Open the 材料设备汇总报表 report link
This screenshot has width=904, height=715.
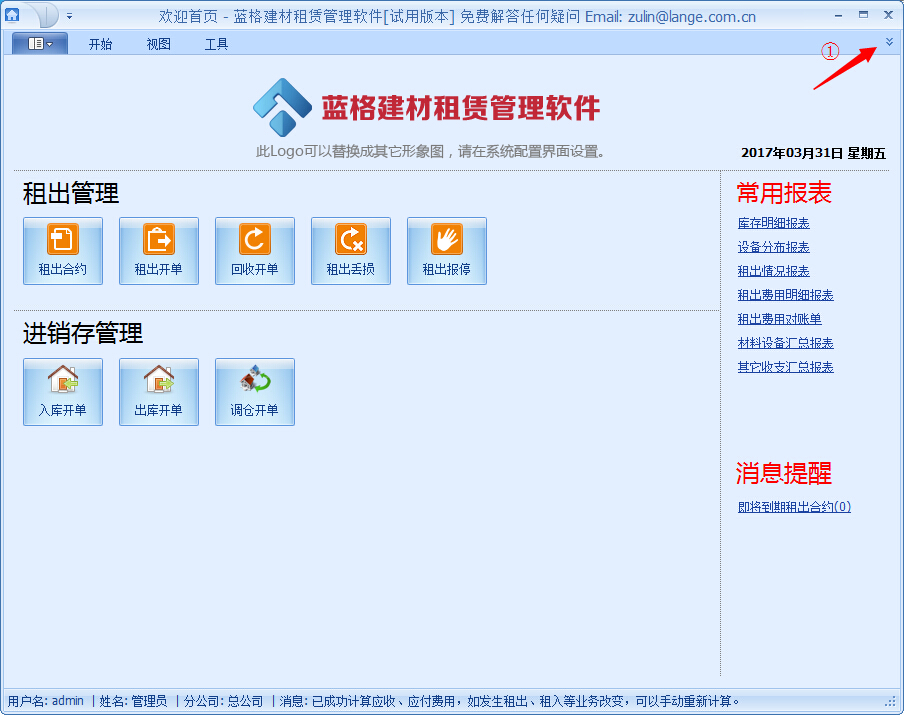(785, 343)
